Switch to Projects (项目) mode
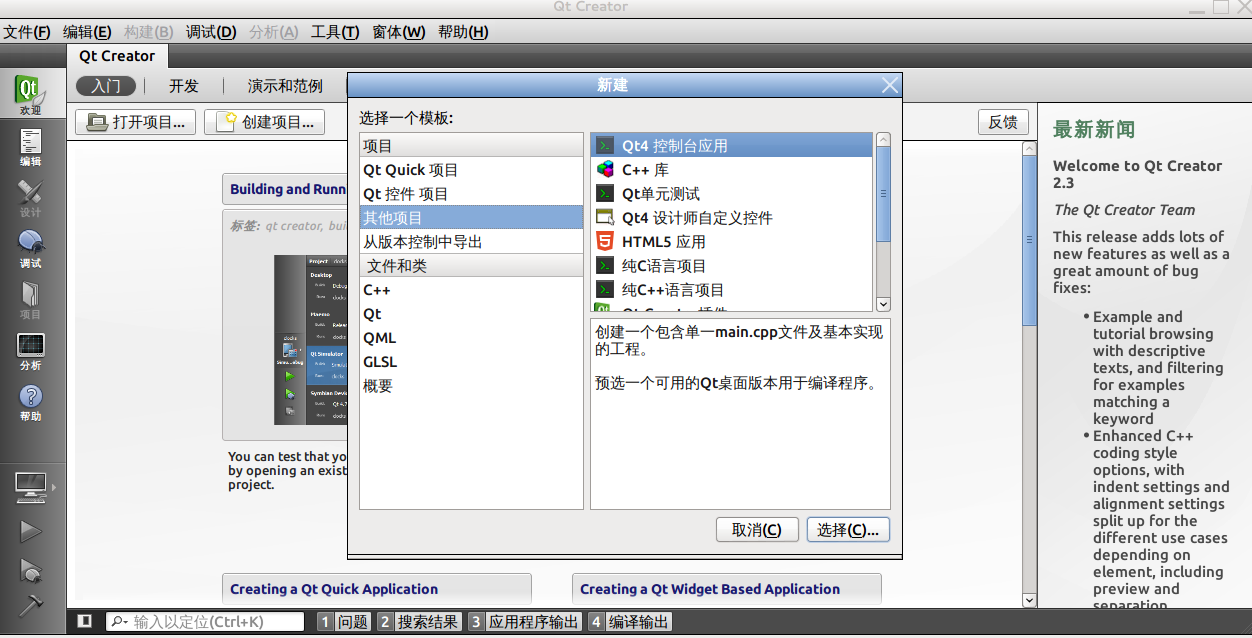This screenshot has width=1252, height=638. 30,300
